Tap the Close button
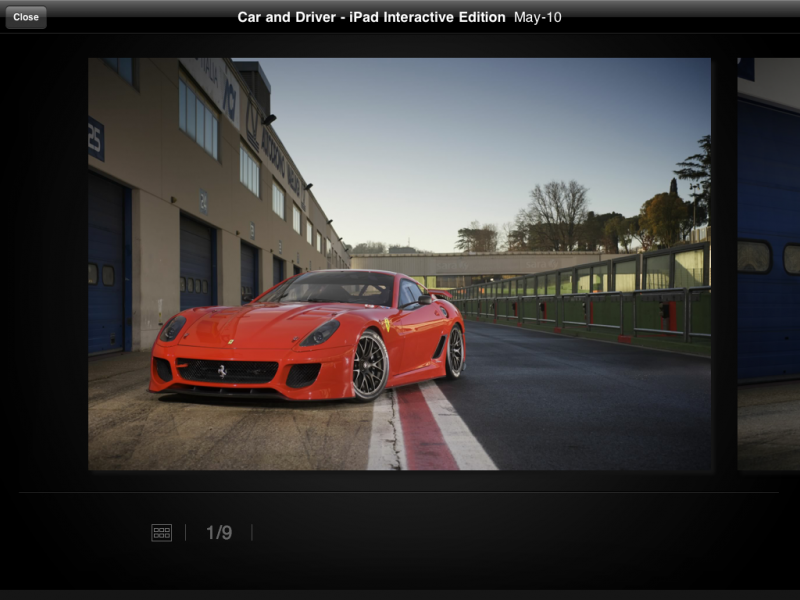800x600 pixels. (x=26, y=17)
